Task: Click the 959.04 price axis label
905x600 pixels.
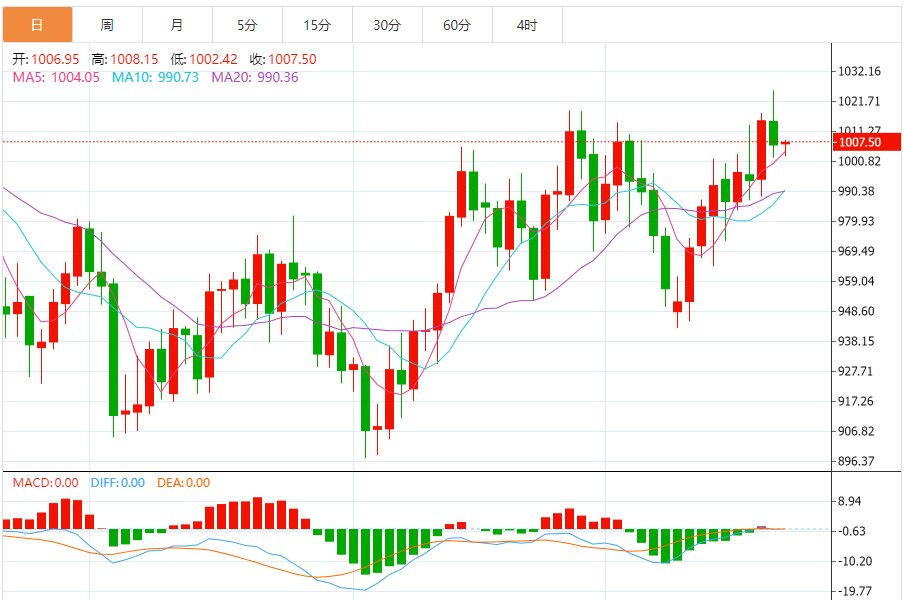Action: (856, 281)
